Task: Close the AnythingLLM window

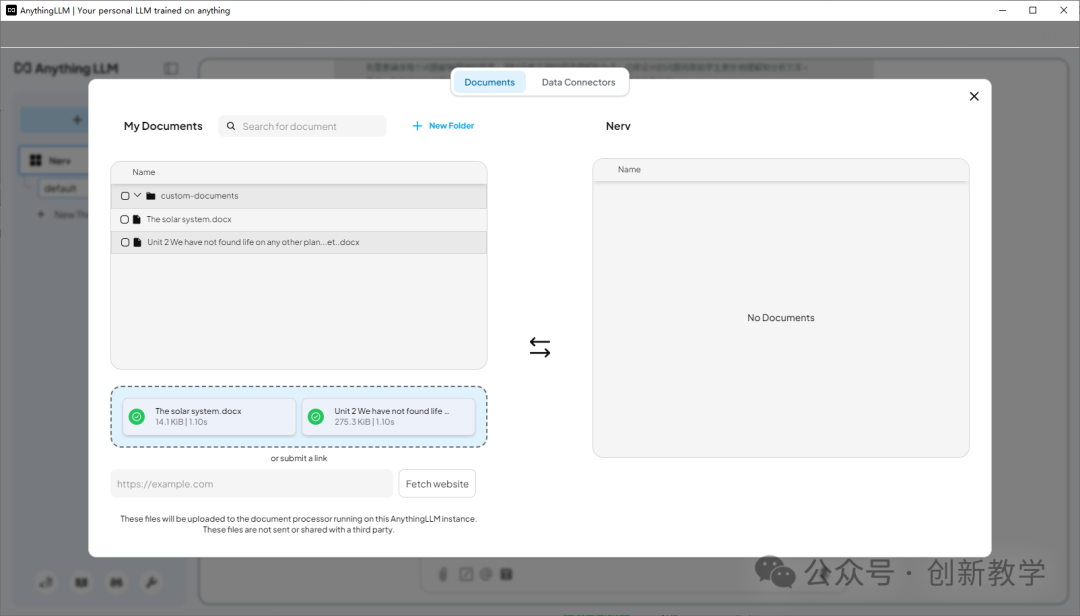Action: pyautogui.click(x=1063, y=10)
